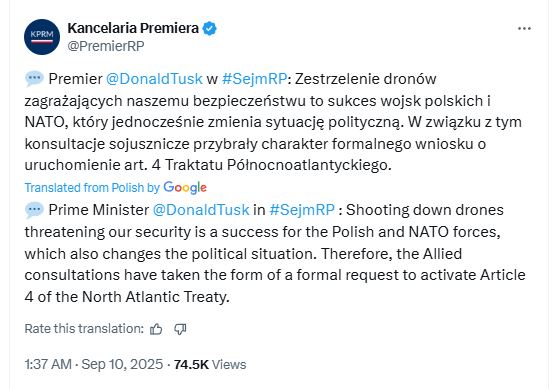Open @DonaldTusk mention in Polish text
This screenshot has width=555, height=389.
pyautogui.click(x=154, y=79)
